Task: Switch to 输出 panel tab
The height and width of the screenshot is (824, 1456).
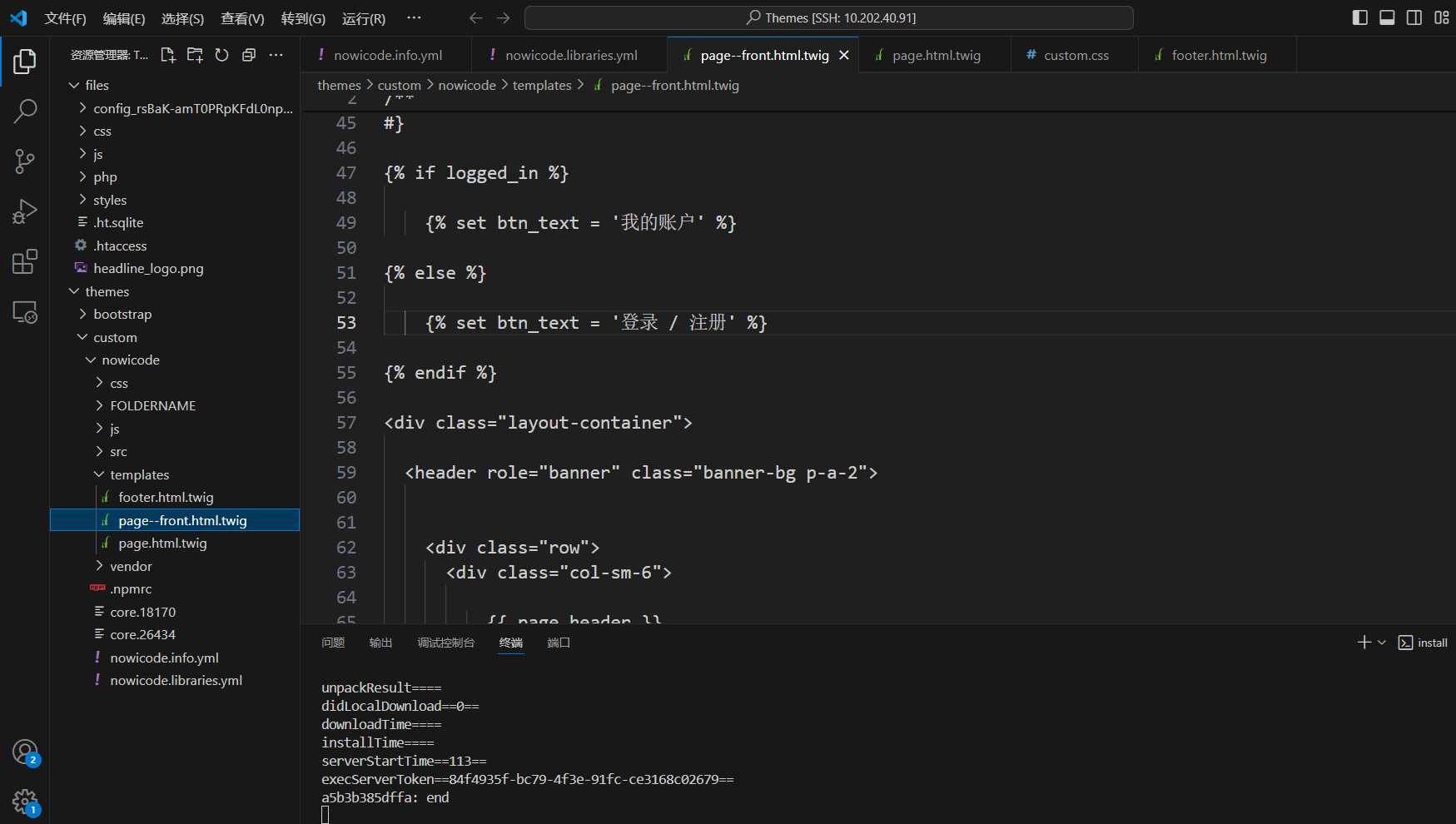Action: [x=380, y=643]
